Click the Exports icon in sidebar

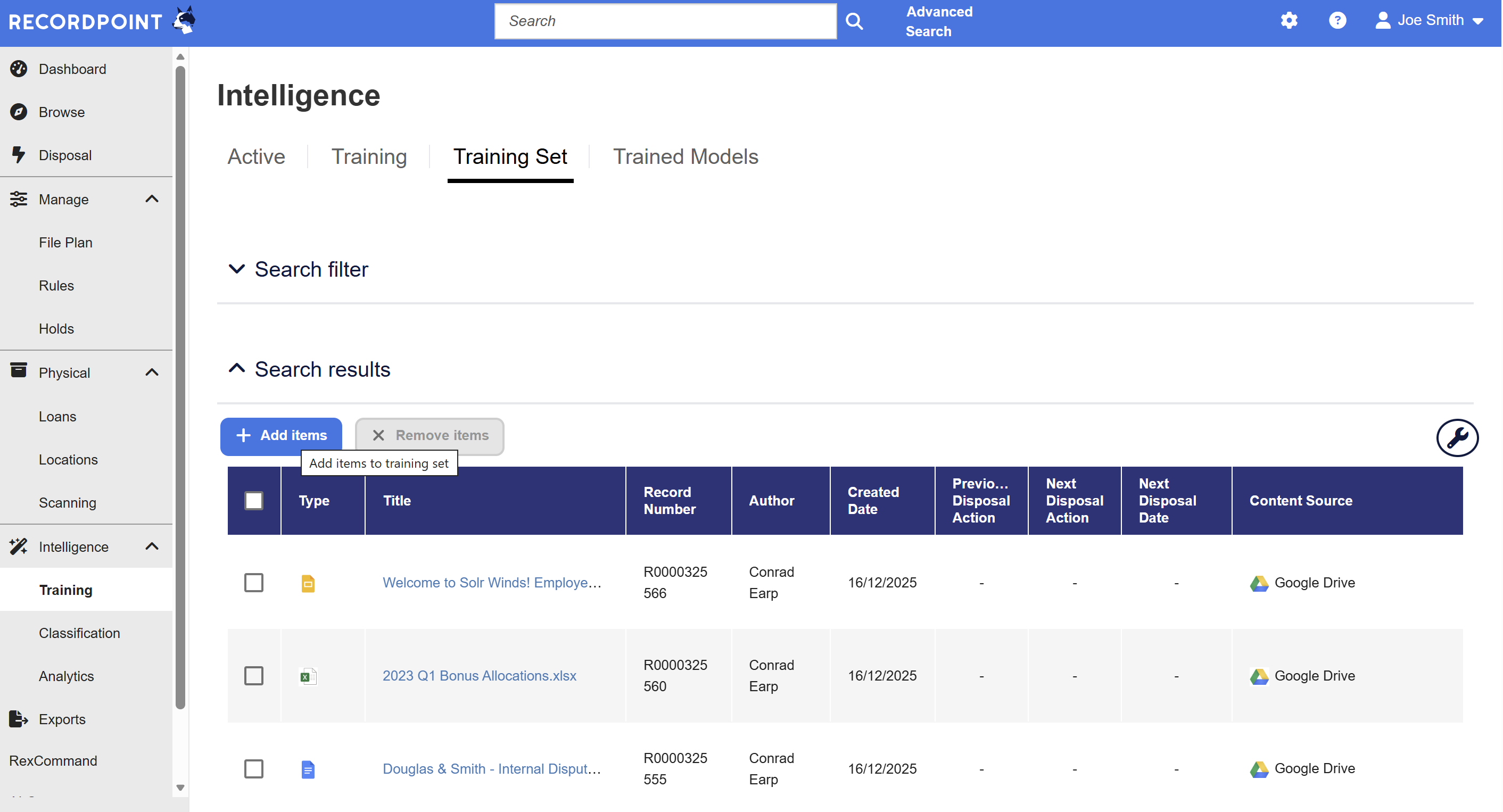19,719
